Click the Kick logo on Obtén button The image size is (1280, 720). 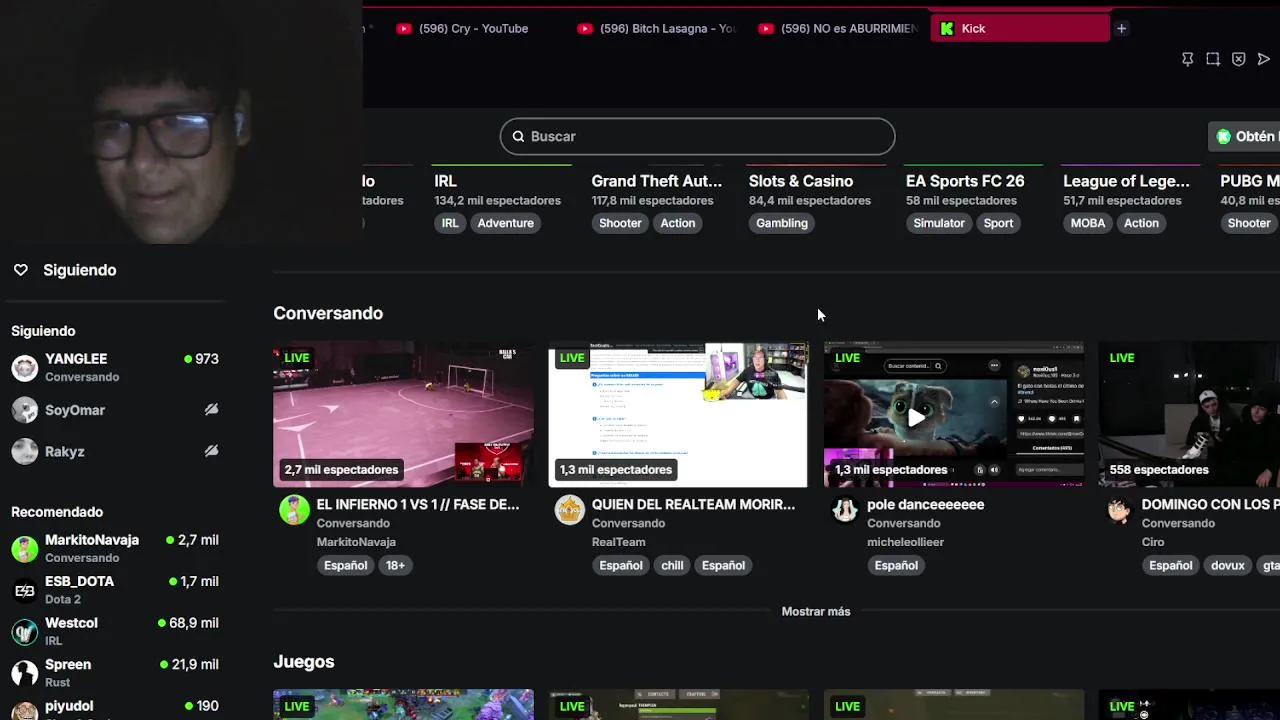tap(1223, 137)
